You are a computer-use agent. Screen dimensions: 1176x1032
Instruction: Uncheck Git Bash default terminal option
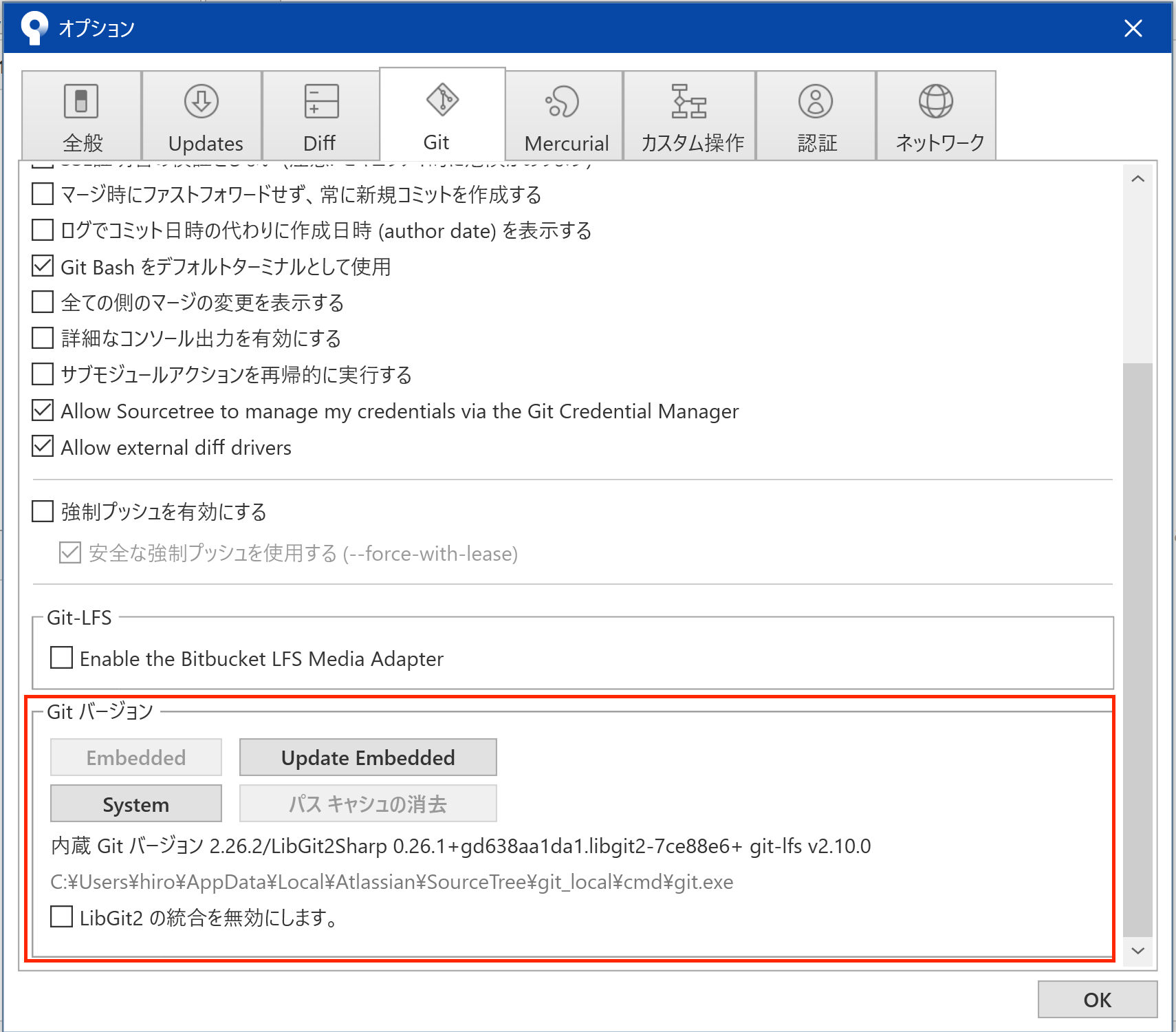point(43,266)
